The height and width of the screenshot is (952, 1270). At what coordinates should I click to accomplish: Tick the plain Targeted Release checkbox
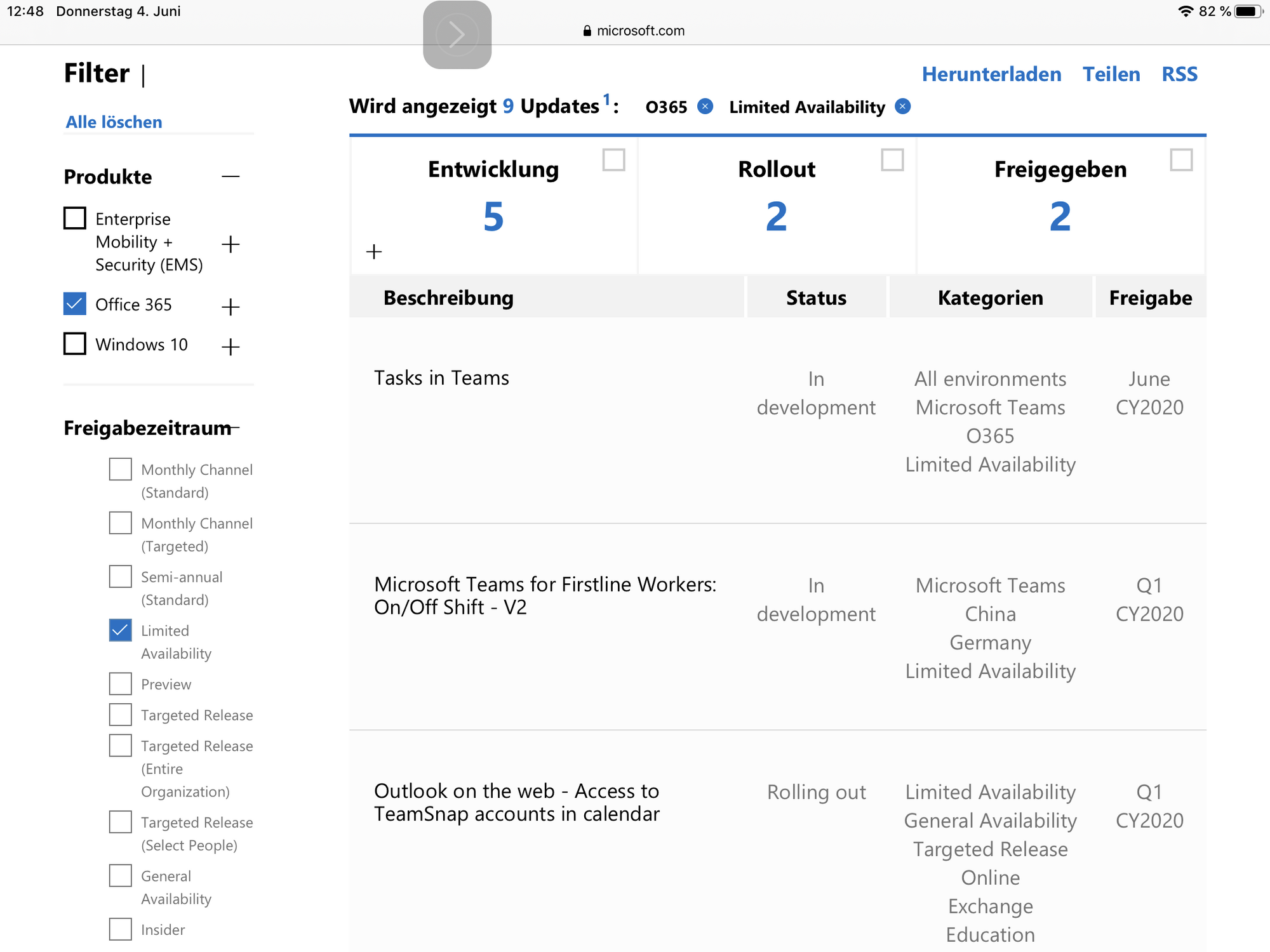click(x=121, y=715)
